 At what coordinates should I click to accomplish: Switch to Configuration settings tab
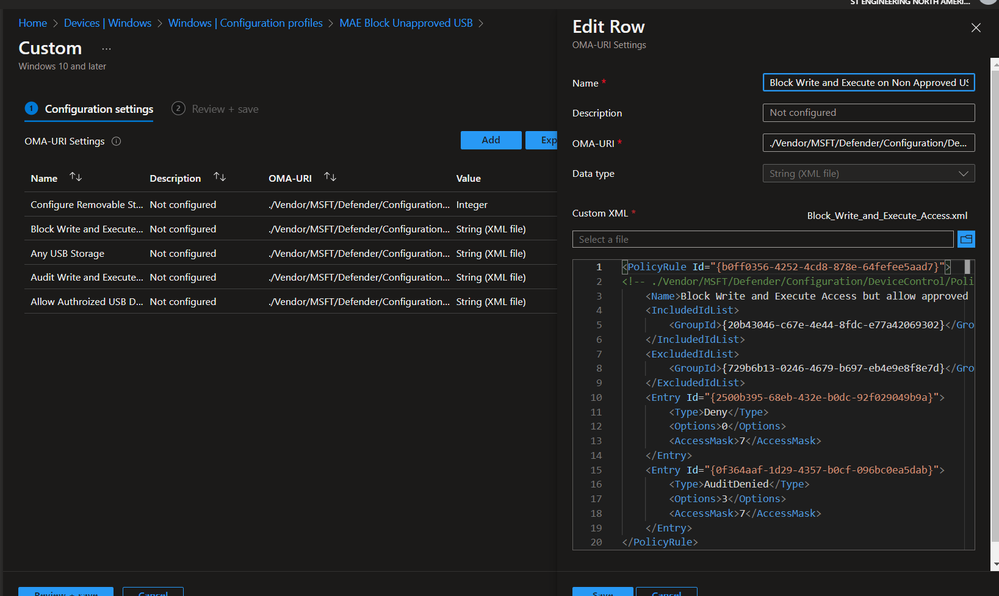point(89,109)
